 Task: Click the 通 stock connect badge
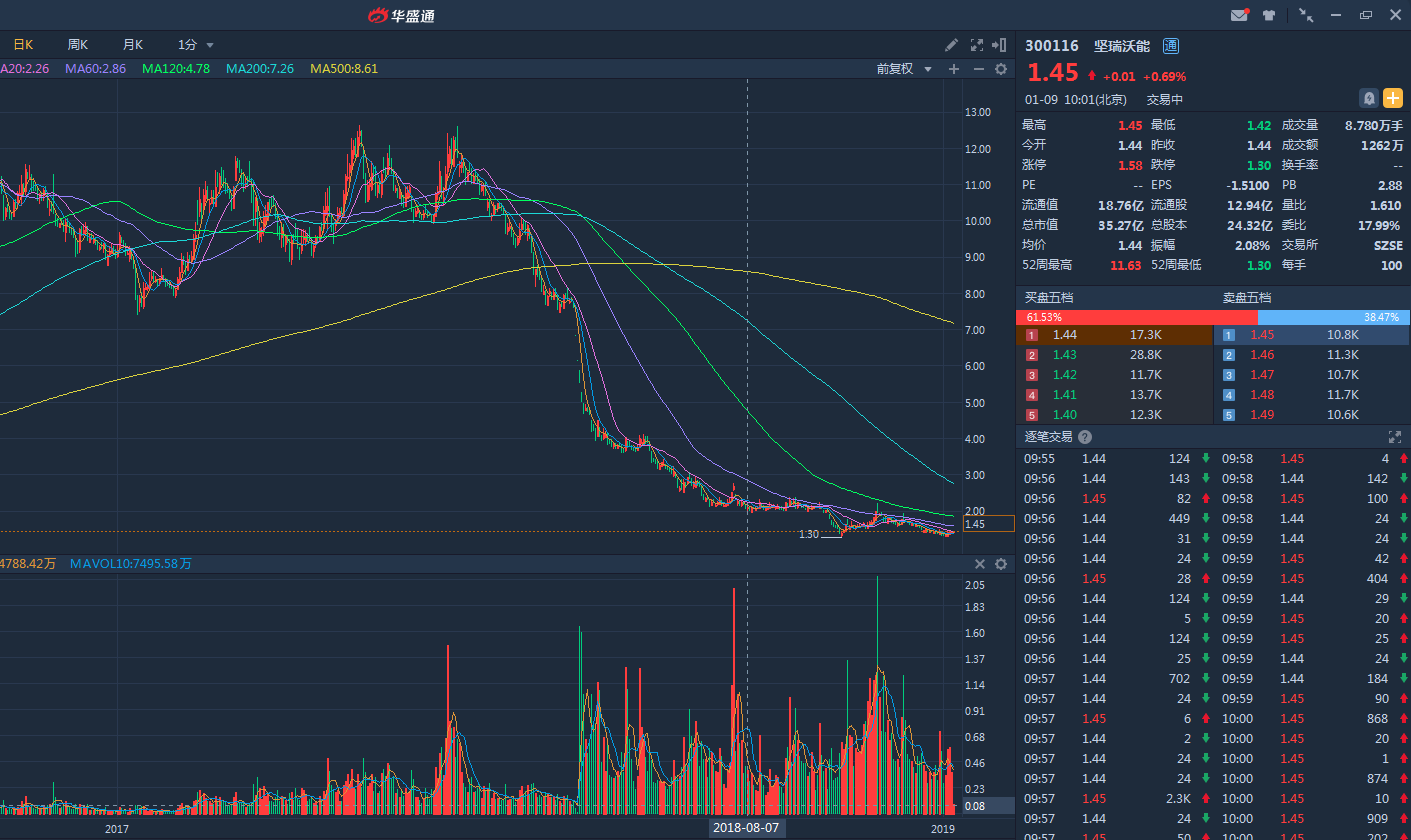point(1171,46)
